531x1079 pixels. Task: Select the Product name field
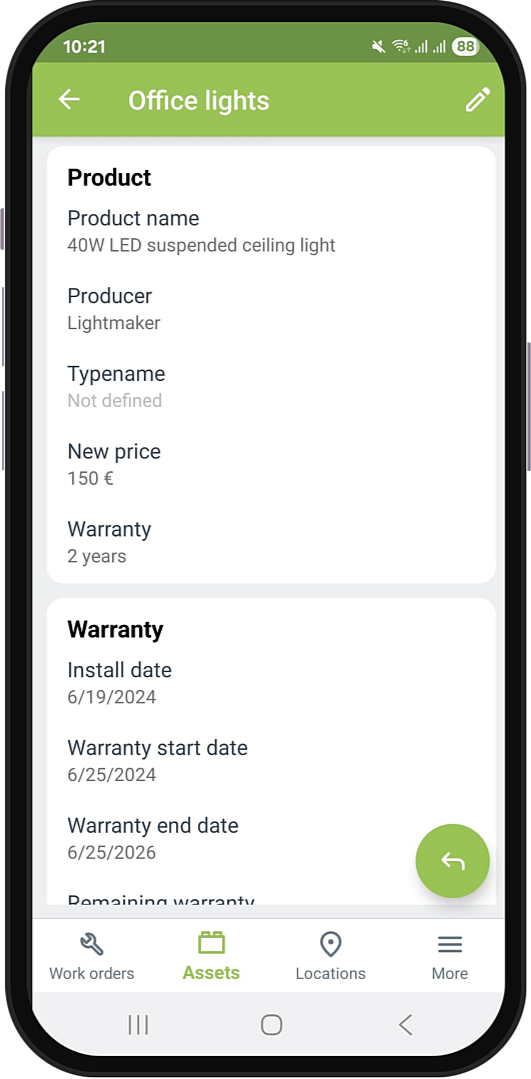(271, 231)
